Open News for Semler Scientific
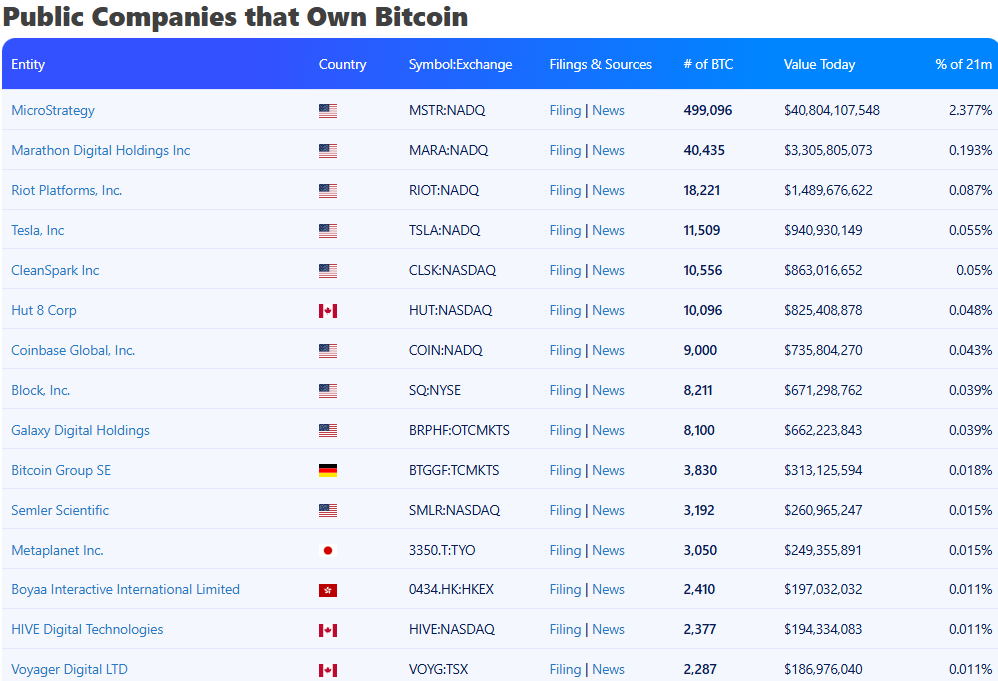 click(x=608, y=510)
